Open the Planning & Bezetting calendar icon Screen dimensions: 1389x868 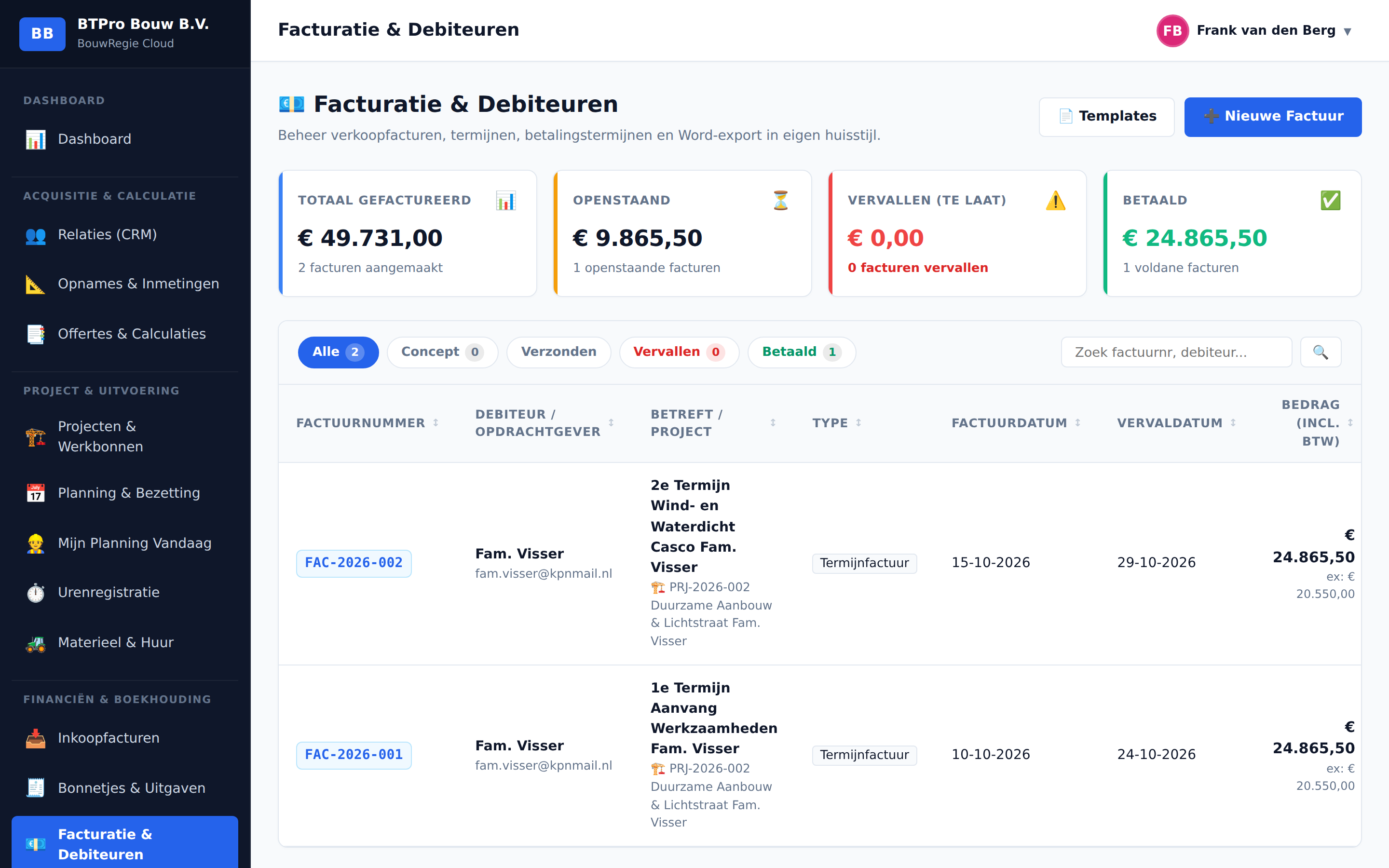pos(36,493)
